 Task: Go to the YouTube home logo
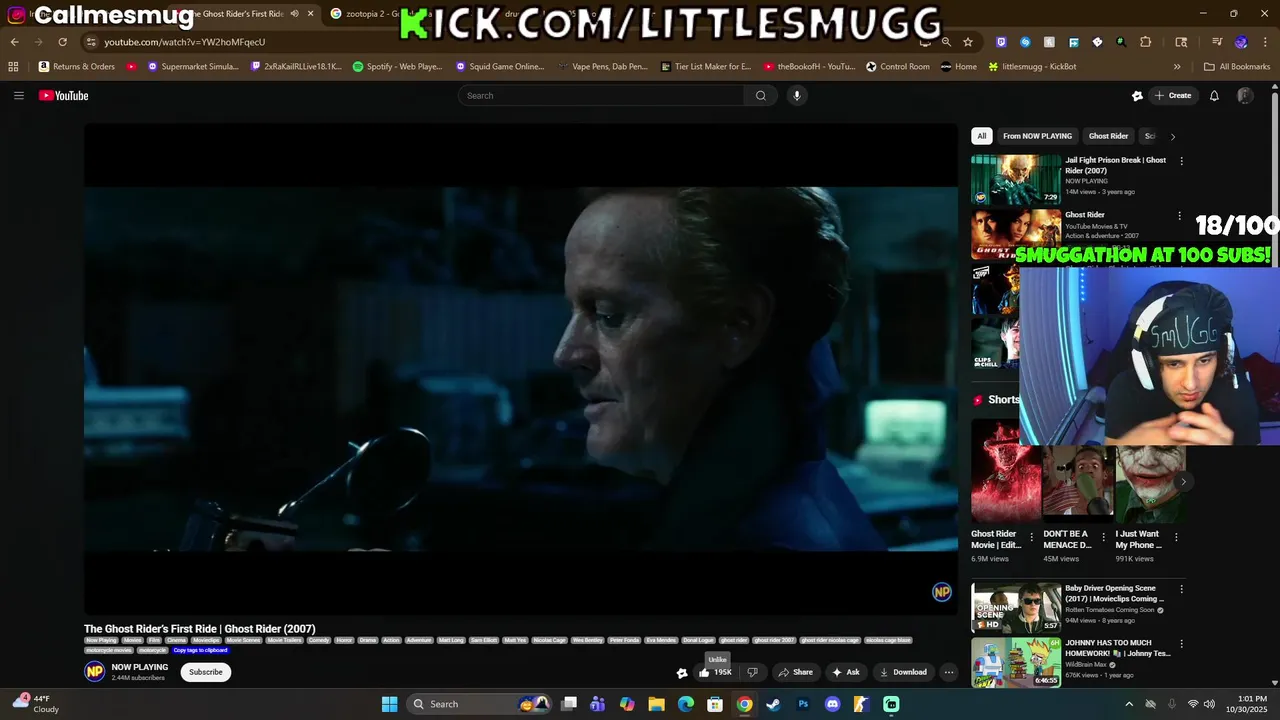click(x=64, y=96)
